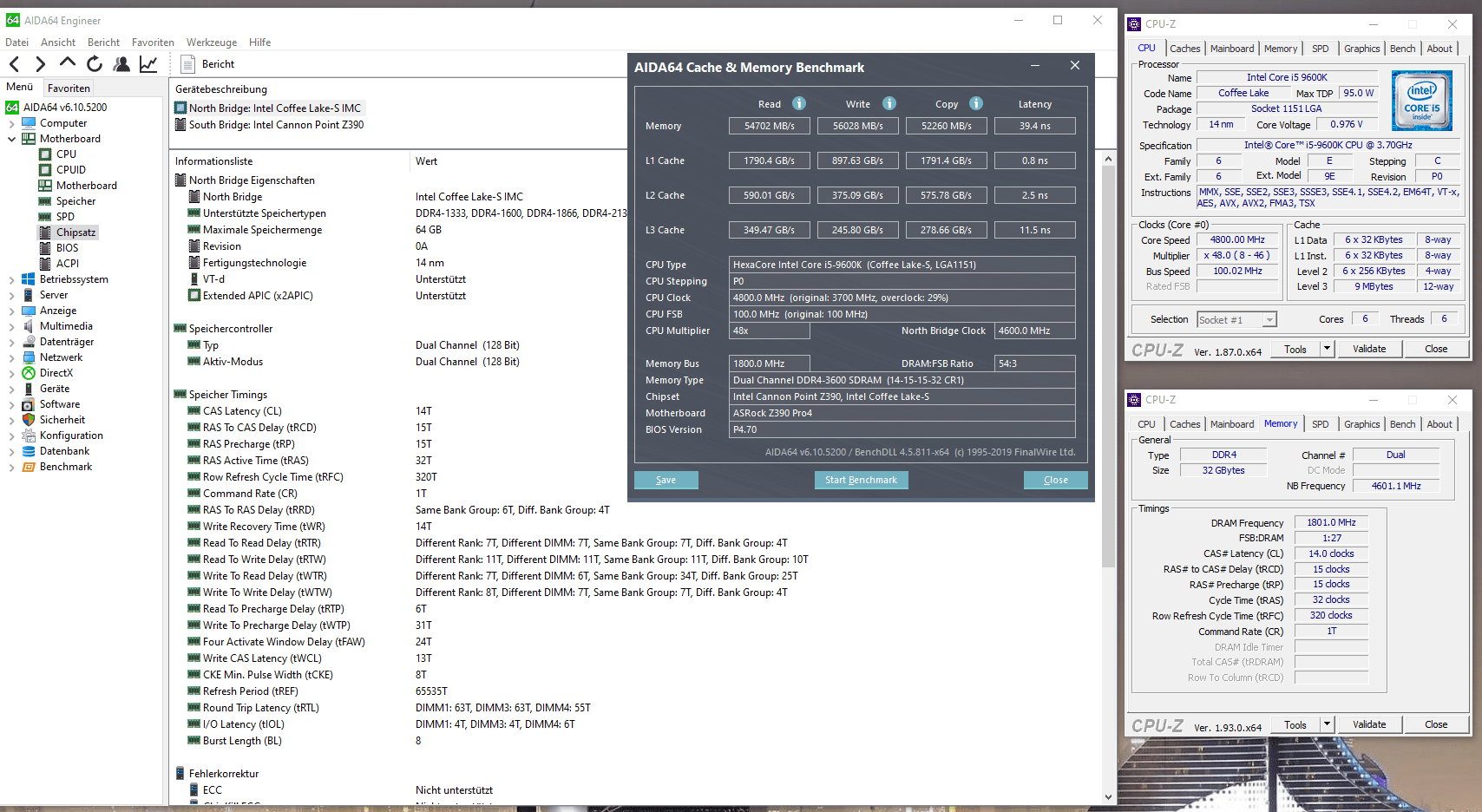Open the Werkzeuge menu
The image size is (1482, 812).
[212, 43]
